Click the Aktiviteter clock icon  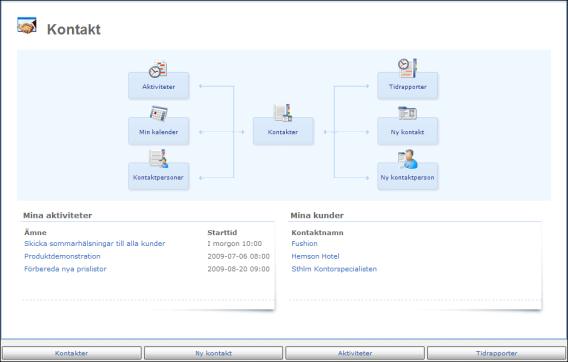[158, 70]
